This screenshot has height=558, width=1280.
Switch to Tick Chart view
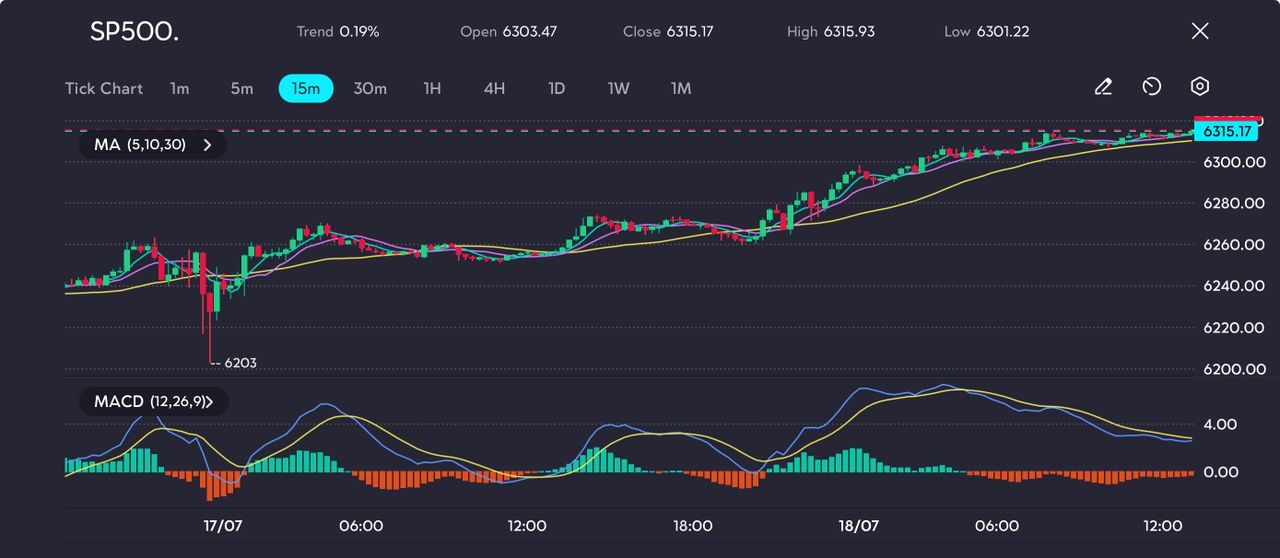(x=104, y=89)
